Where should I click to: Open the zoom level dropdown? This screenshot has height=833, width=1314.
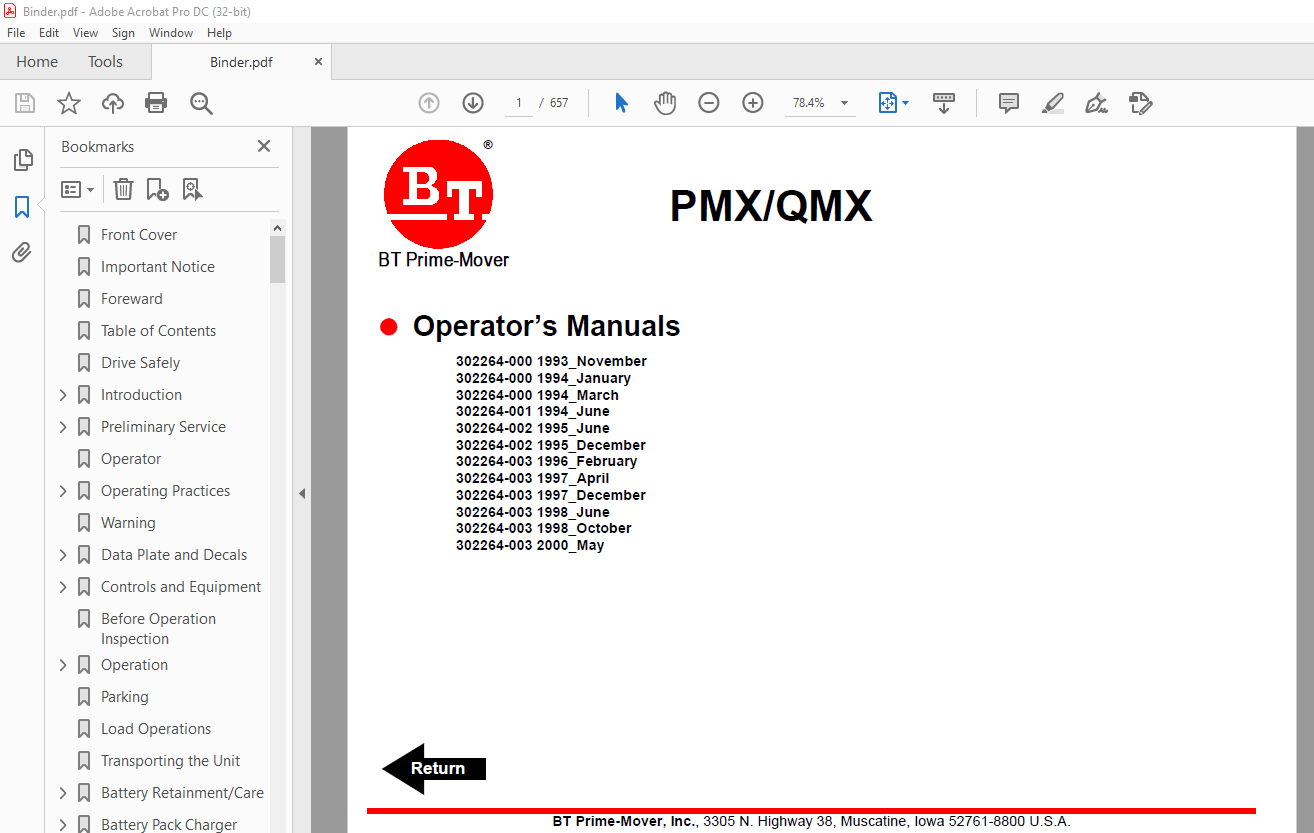844,103
